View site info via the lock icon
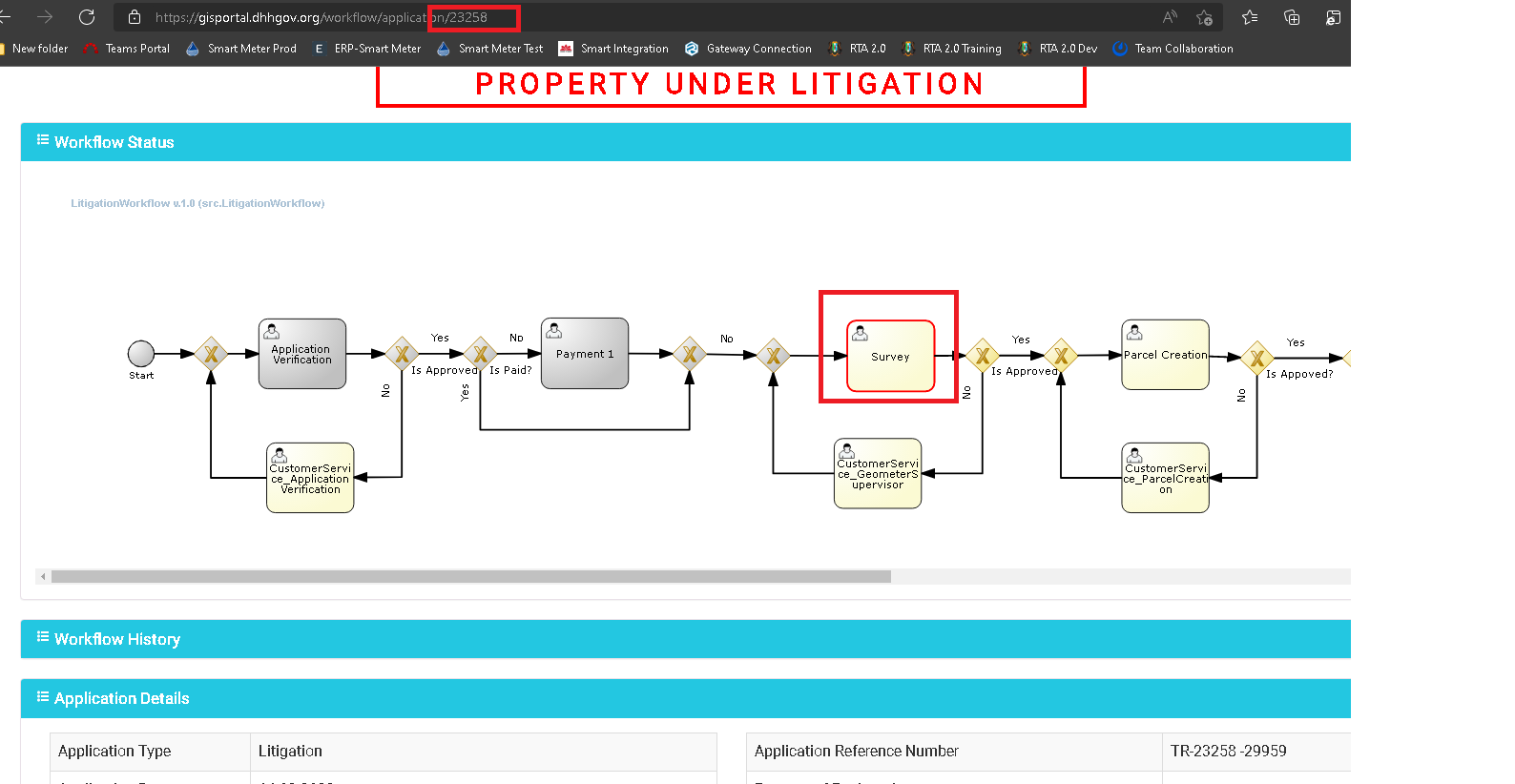The height and width of the screenshot is (784, 1515). 135,17
